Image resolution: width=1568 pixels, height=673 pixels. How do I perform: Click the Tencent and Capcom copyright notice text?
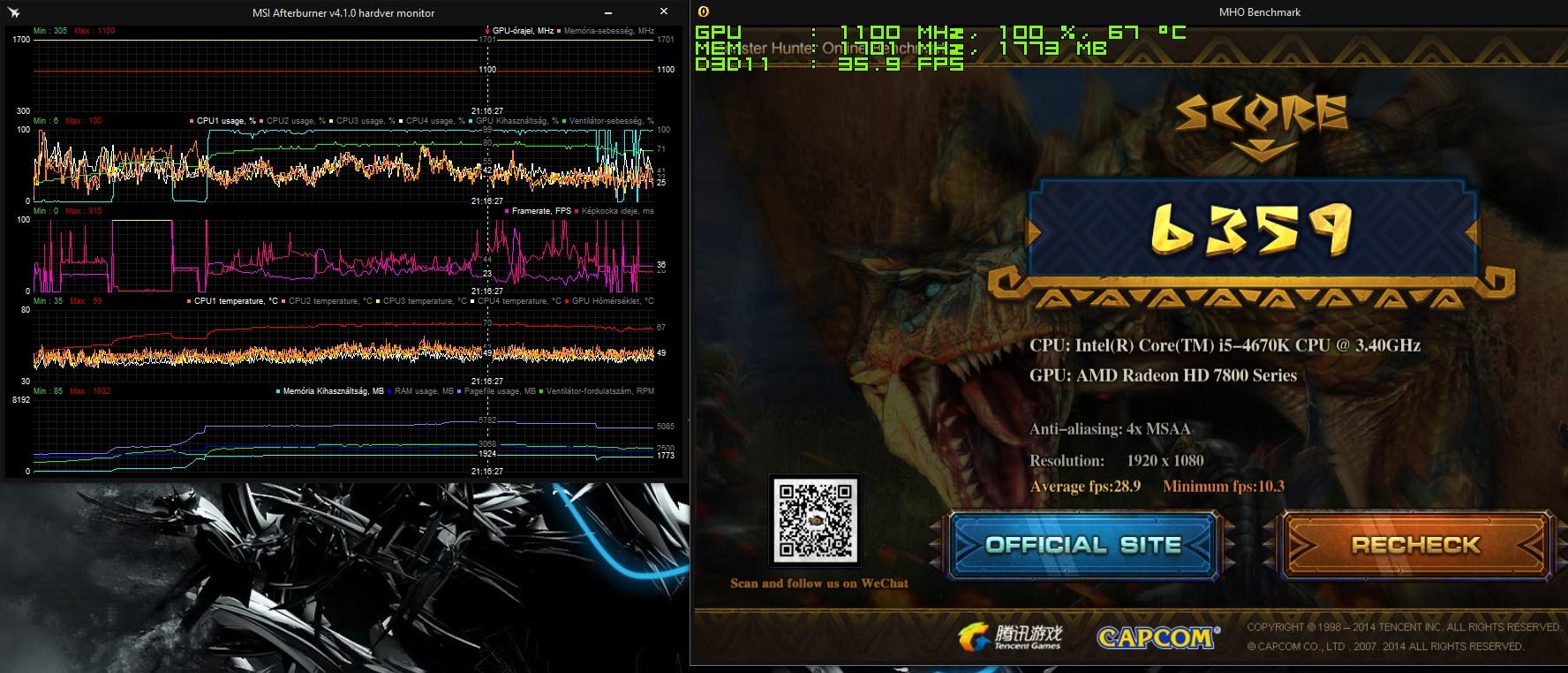tap(1404, 637)
